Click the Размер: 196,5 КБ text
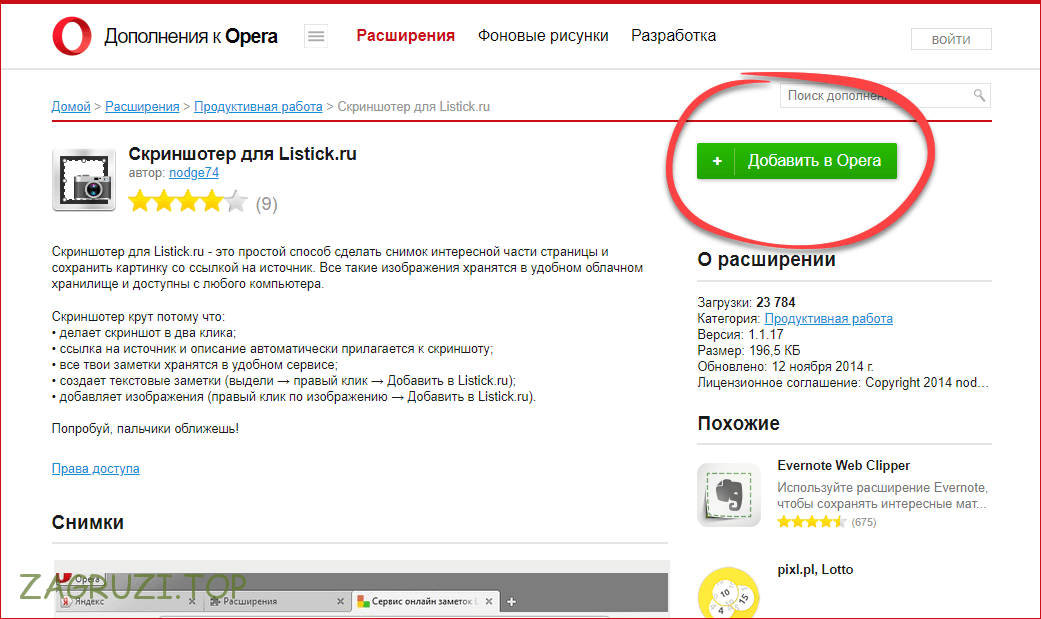This screenshot has width=1041, height=619. point(749,351)
